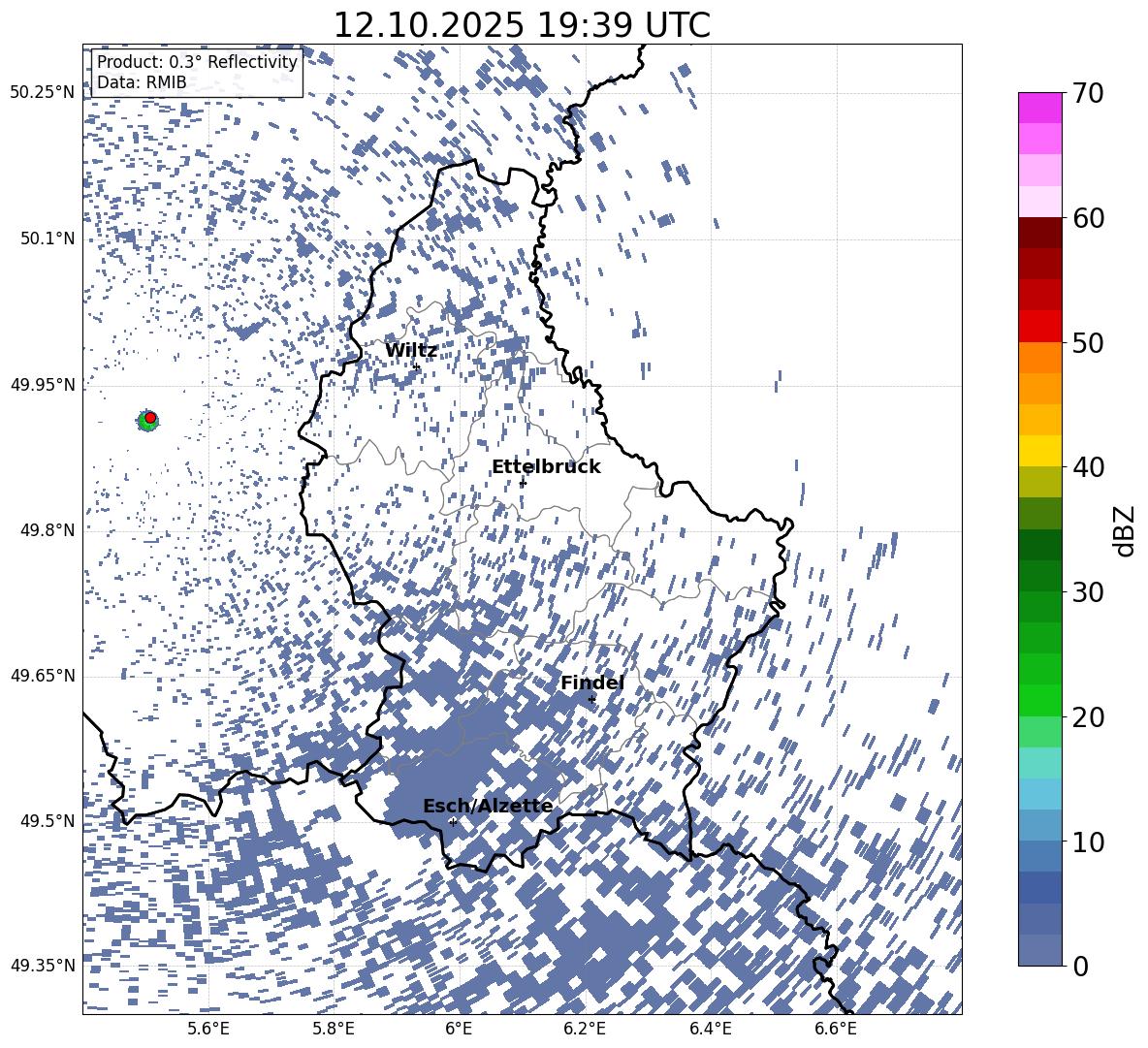Click the Ettelbruck location cross marker

pyautogui.click(x=523, y=483)
